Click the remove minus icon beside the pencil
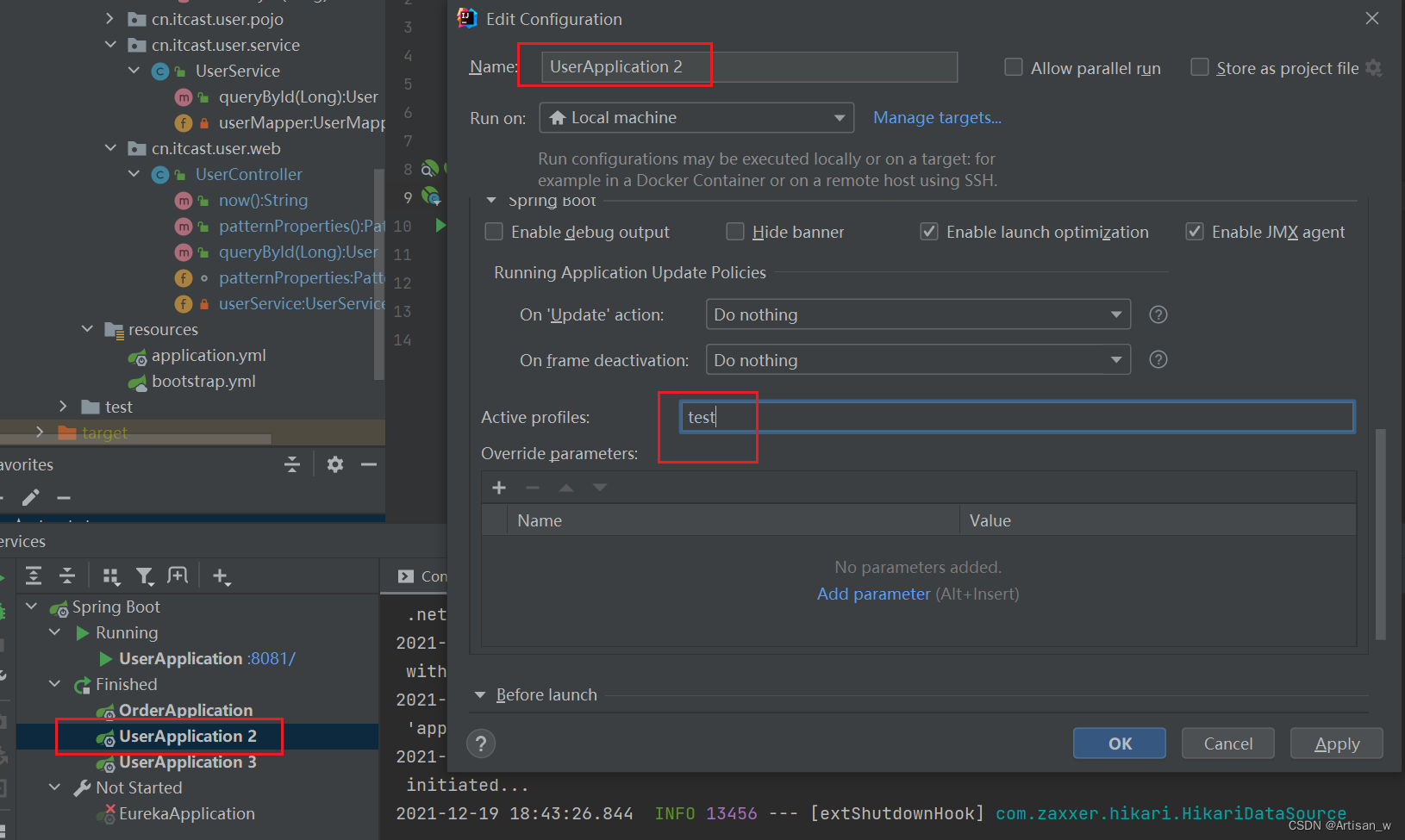Image resolution: width=1405 pixels, height=840 pixels. pyautogui.click(x=63, y=497)
